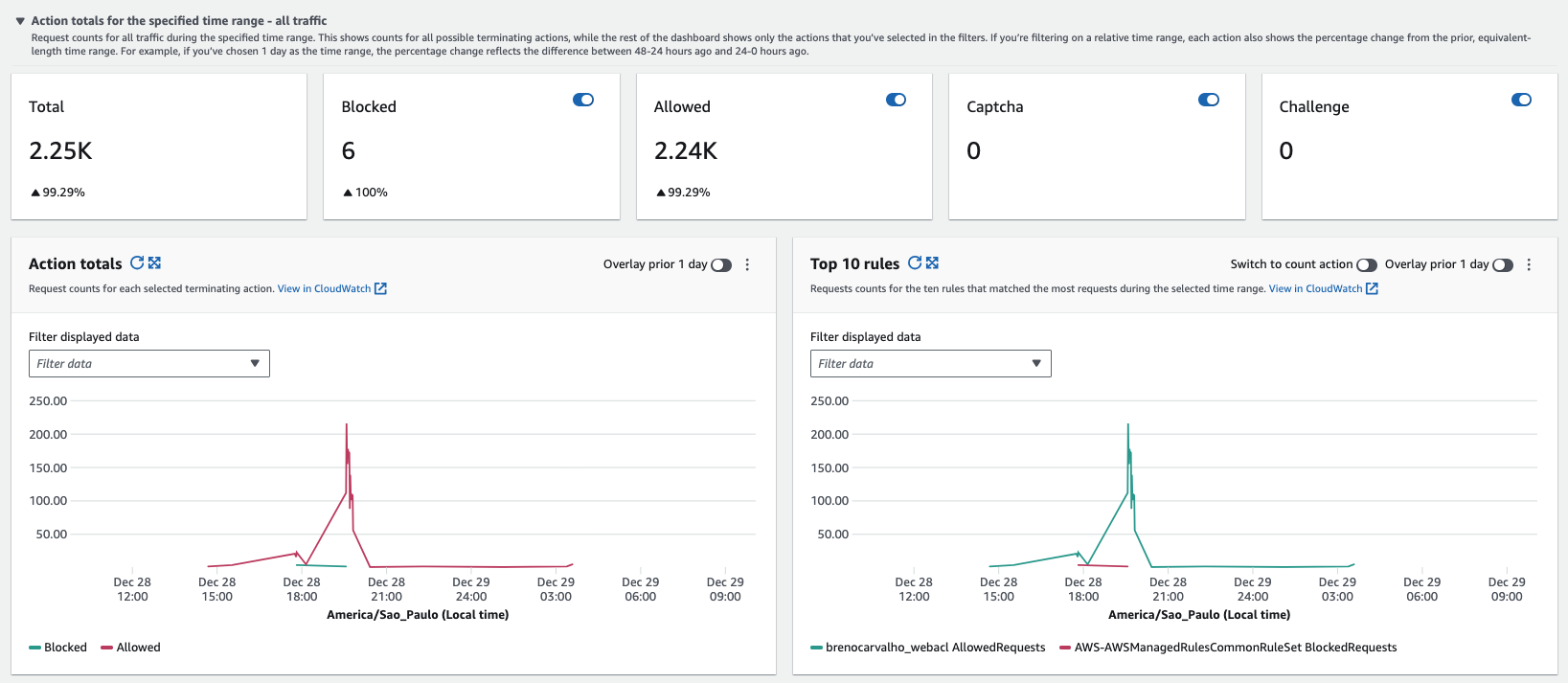Screen dimensions: 1568x683
Task: Disable the Challenge action toggle
Action: [1521, 100]
